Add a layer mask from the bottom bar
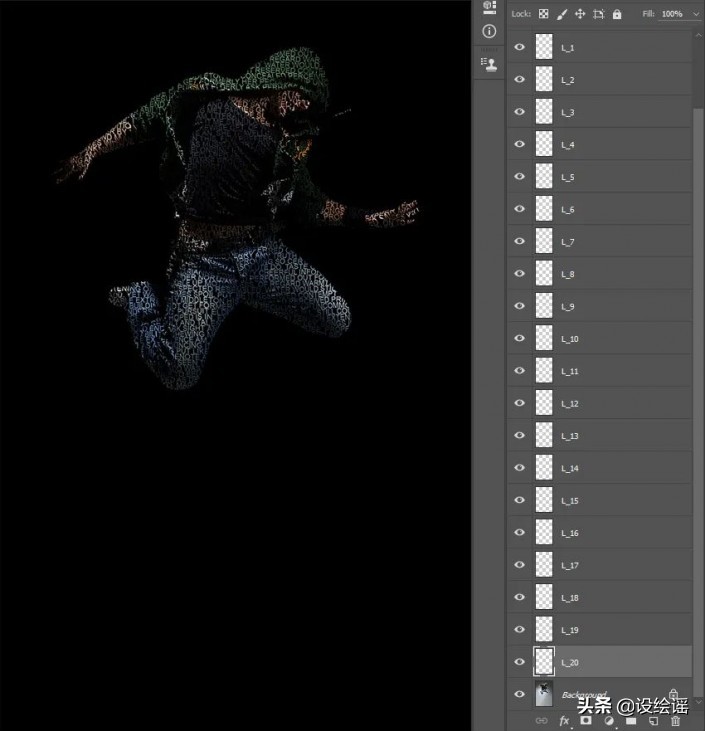This screenshot has width=705, height=731. tap(586, 720)
